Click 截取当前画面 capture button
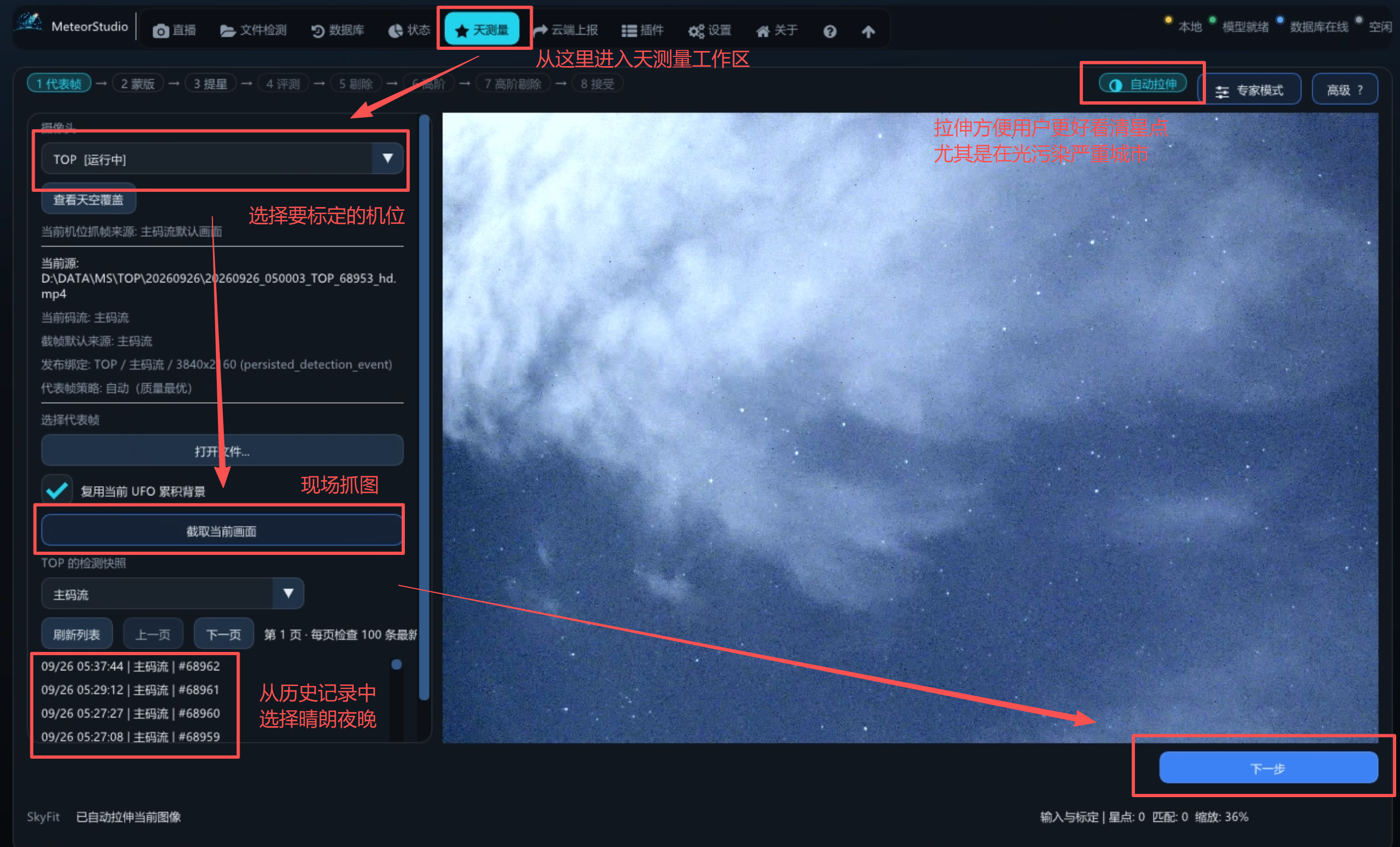Viewport: 1400px width, 847px height. coord(222,531)
